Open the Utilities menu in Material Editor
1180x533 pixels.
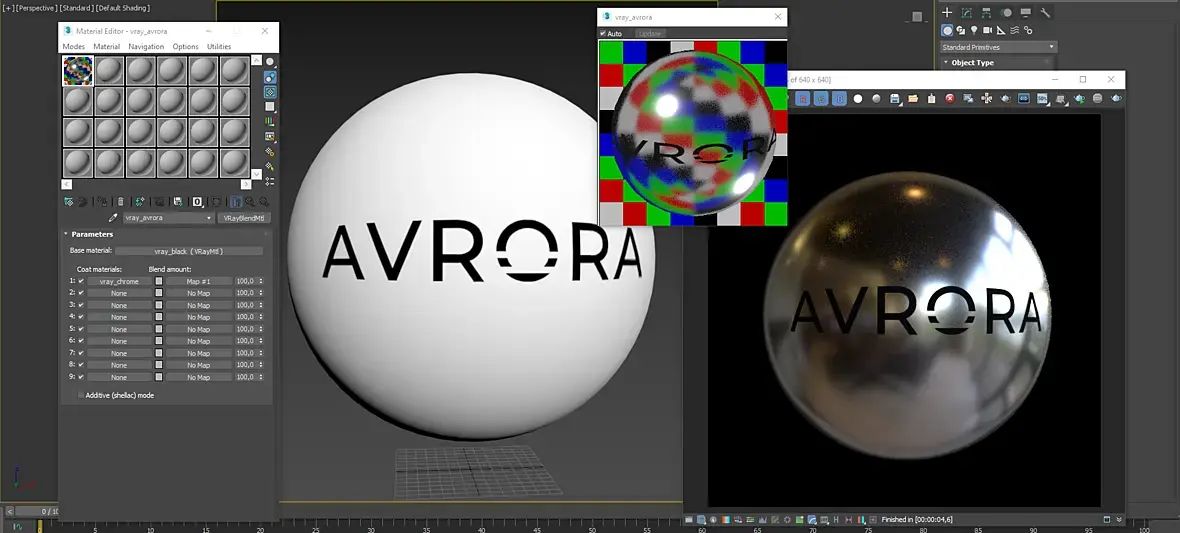(219, 47)
